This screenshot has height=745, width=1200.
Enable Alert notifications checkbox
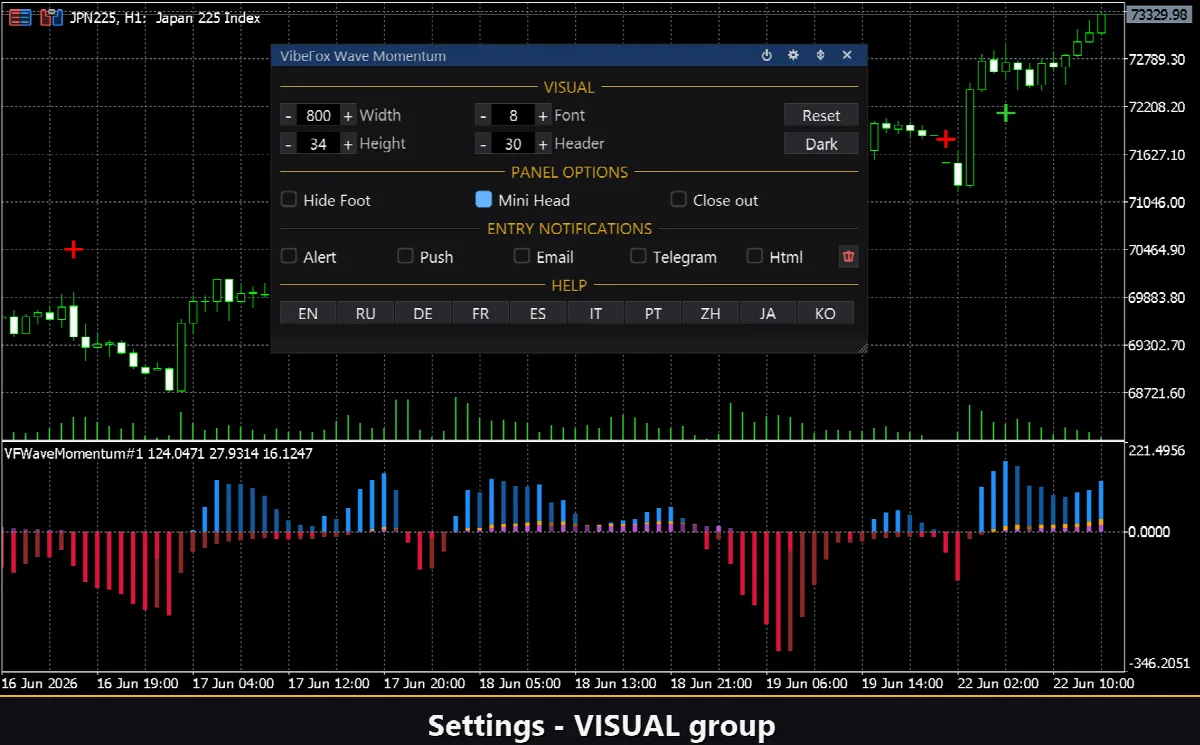(x=288, y=257)
